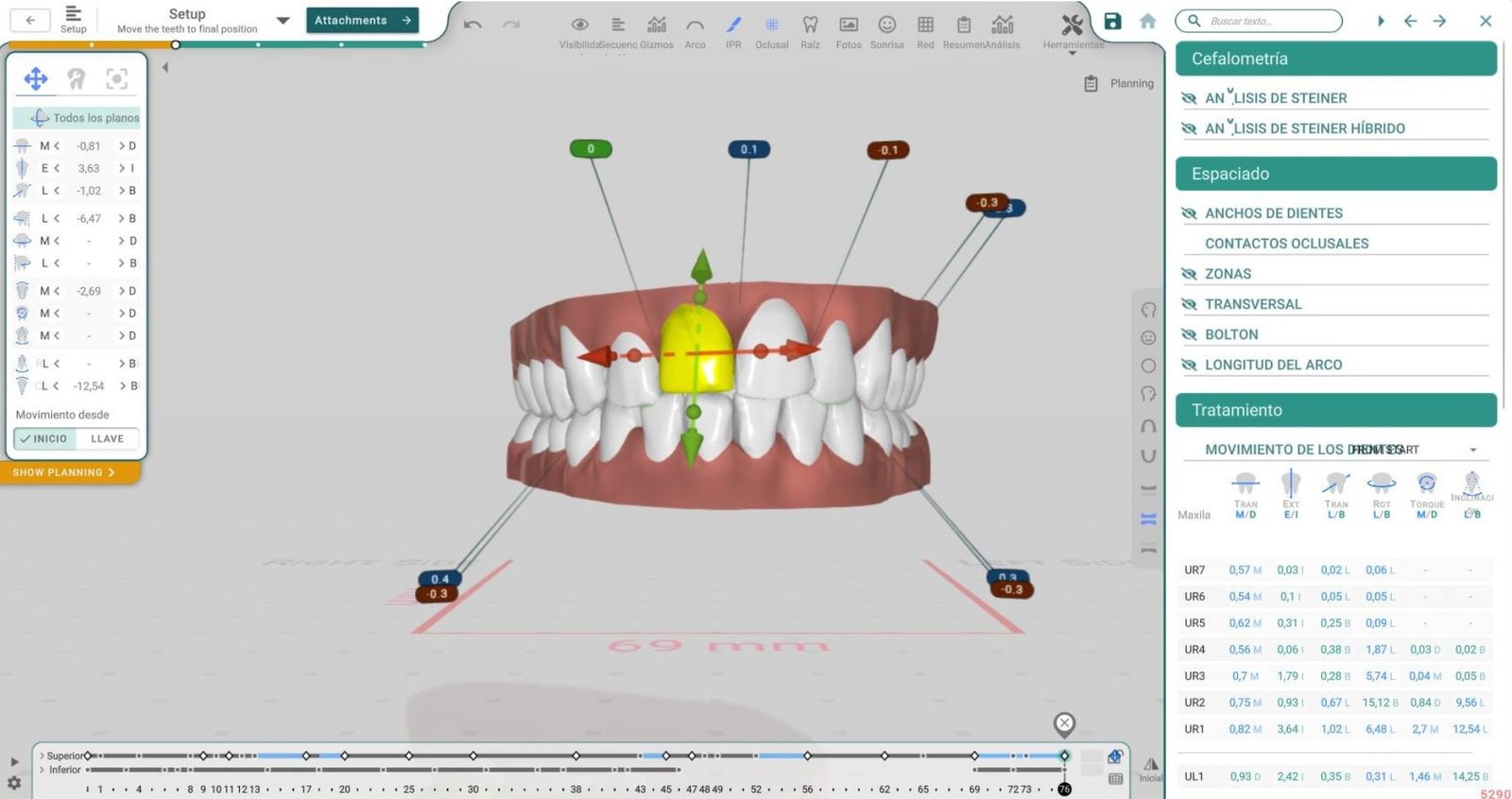Click the IPR tool icon
1512x799 pixels.
(x=733, y=25)
